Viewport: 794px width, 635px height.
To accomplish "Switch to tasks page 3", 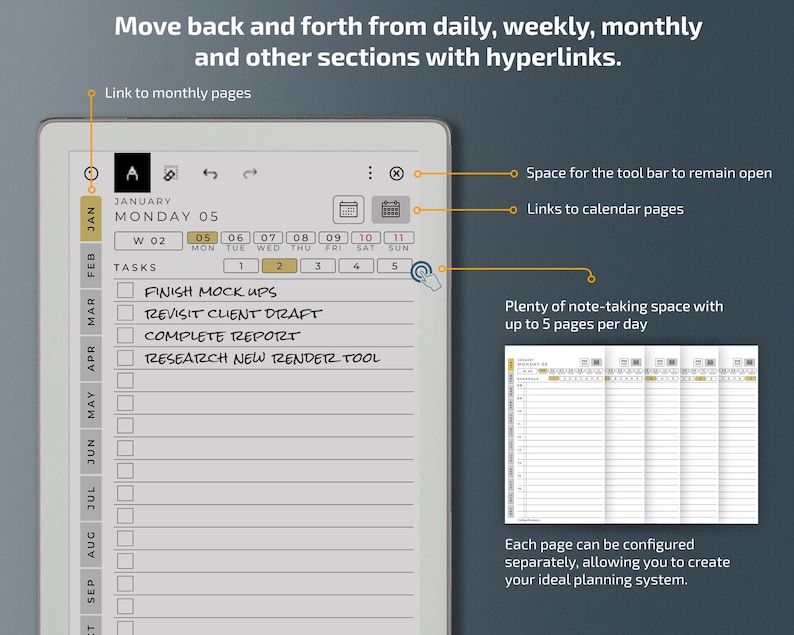I will [x=318, y=266].
